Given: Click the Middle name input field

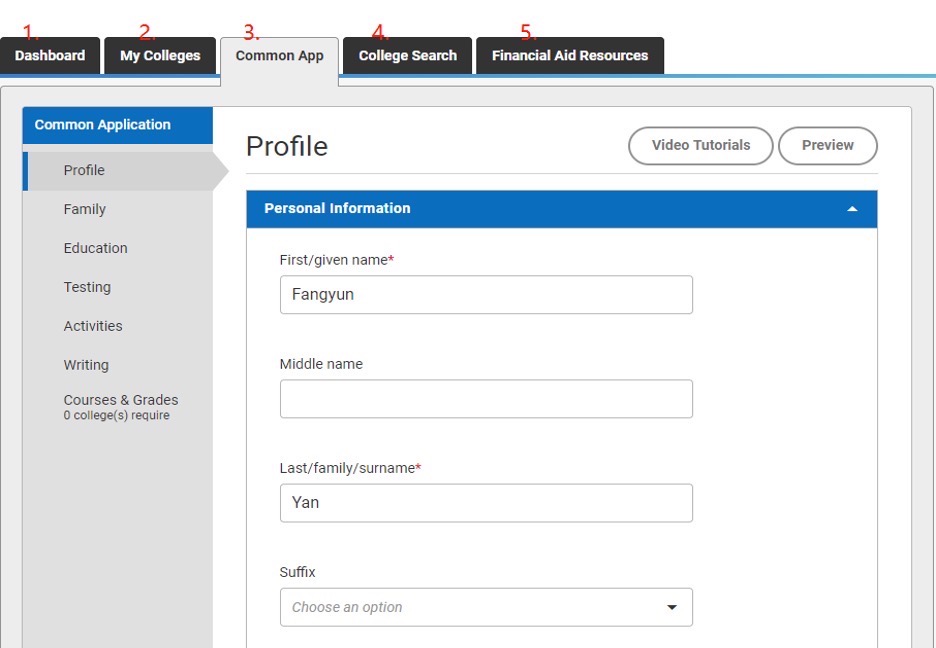Looking at the screenshot, I should (x=486, y=399).
